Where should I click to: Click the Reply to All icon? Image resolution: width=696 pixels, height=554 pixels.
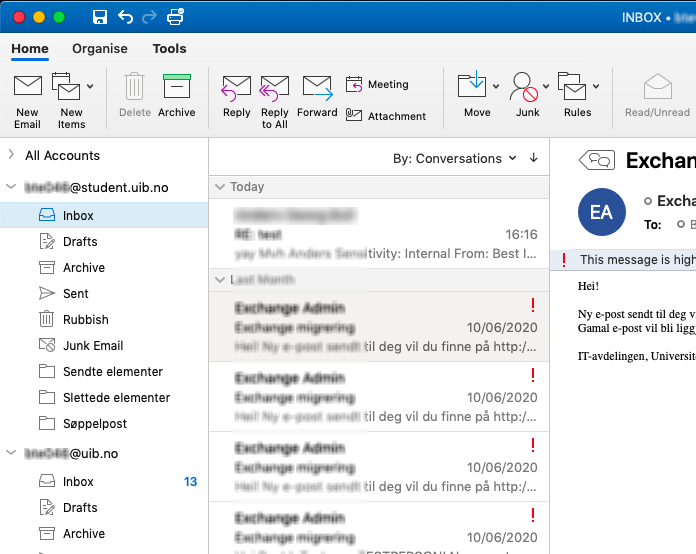[274, 88]
